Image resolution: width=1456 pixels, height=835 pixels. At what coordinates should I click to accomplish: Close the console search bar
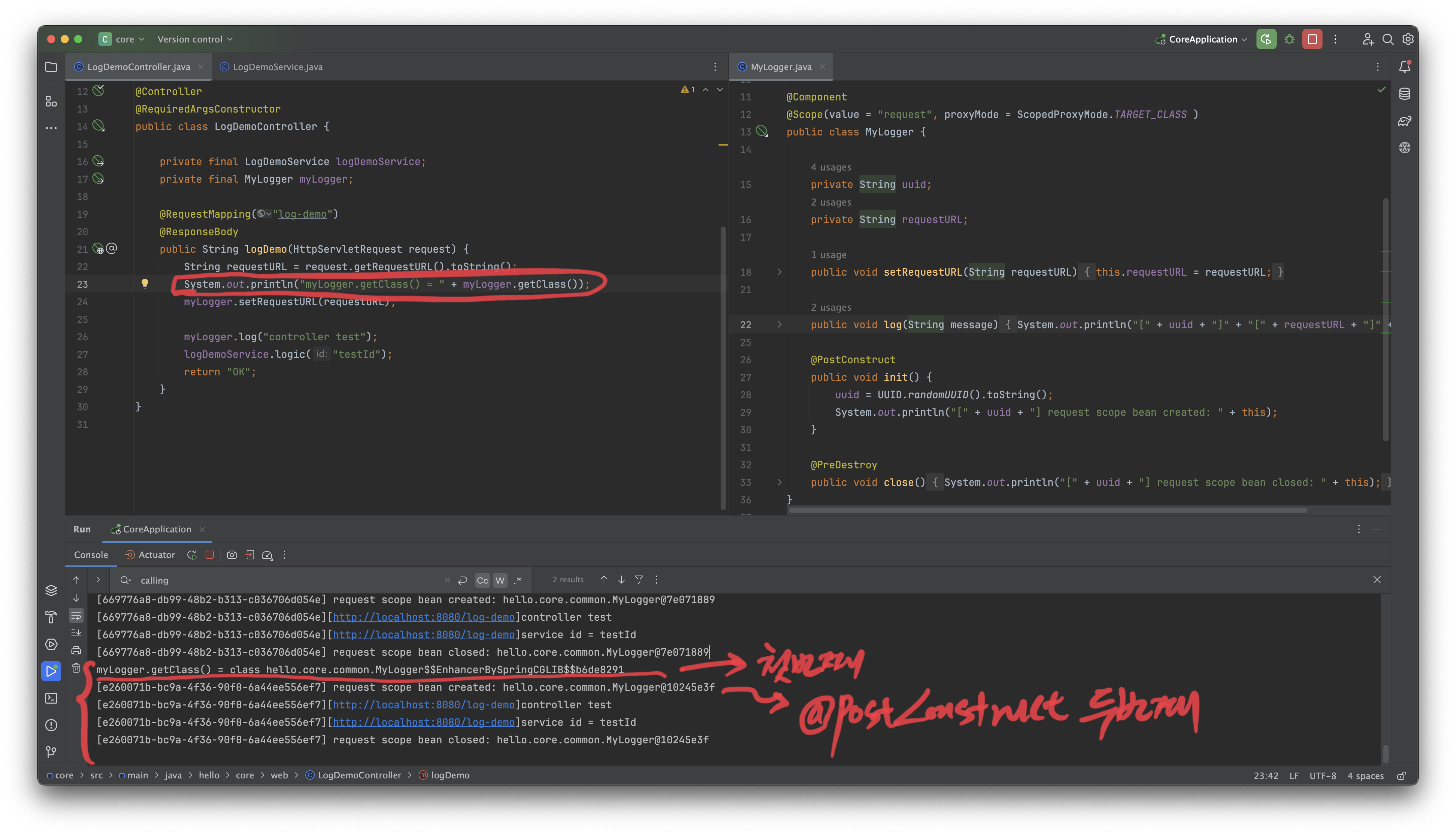pyautogui.click(x=1376, y=580)
